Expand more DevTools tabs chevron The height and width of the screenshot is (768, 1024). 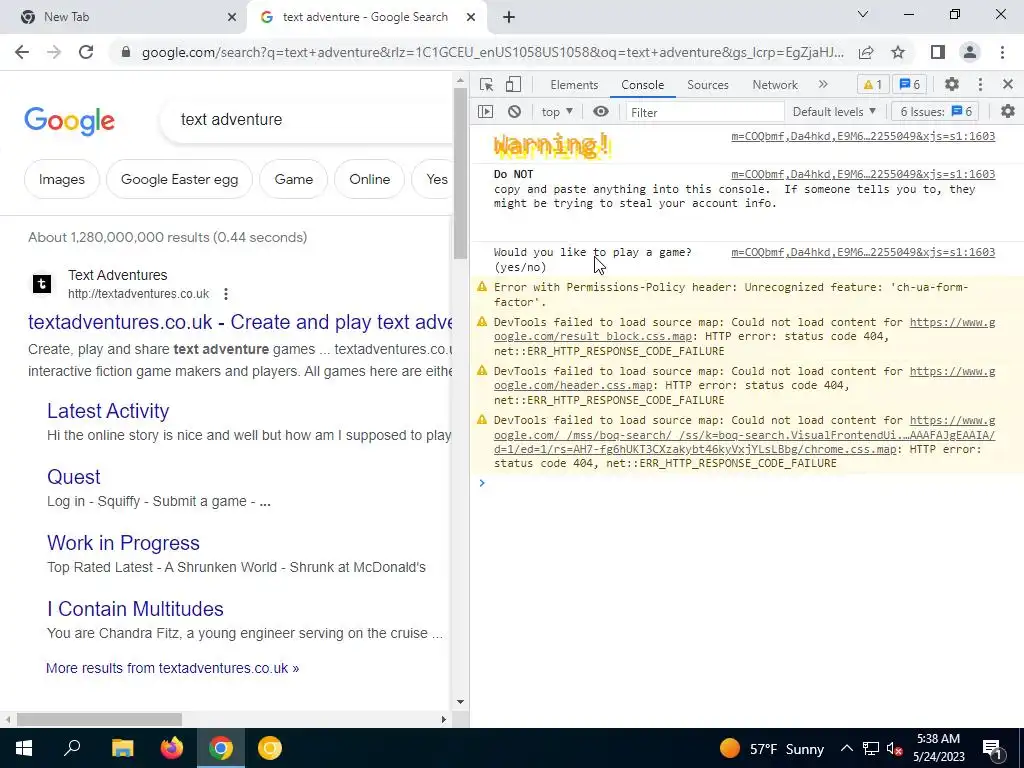tap(823, 84)
